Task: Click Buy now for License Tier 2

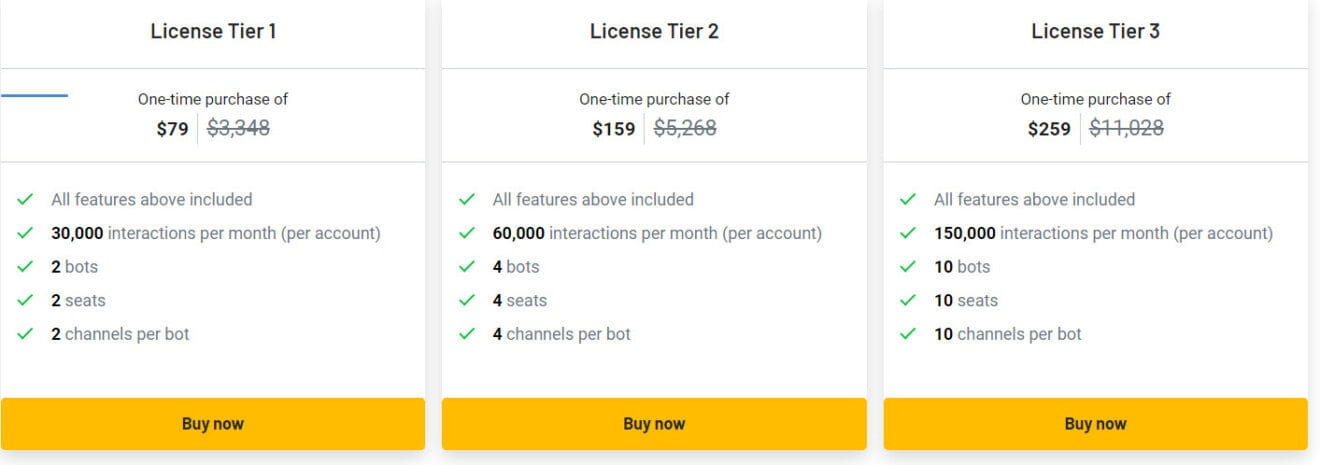Action: (654, 424)
